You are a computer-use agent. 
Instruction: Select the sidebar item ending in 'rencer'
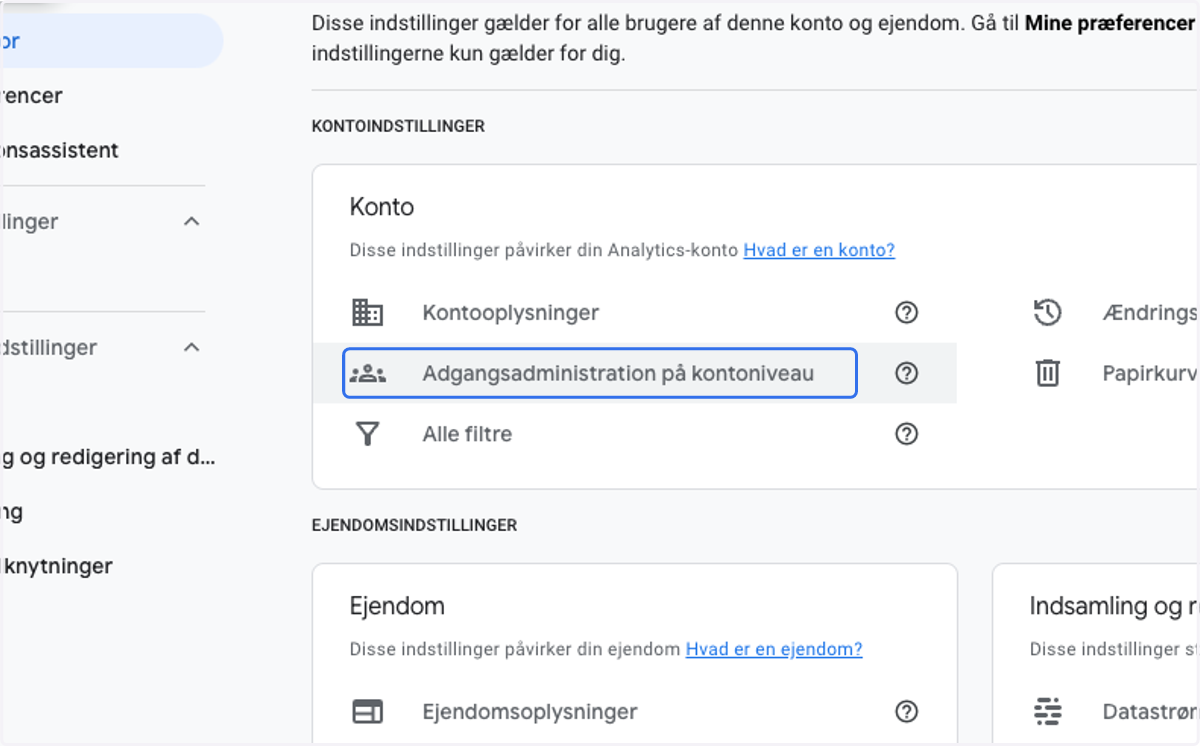click(x=31, y=96)
